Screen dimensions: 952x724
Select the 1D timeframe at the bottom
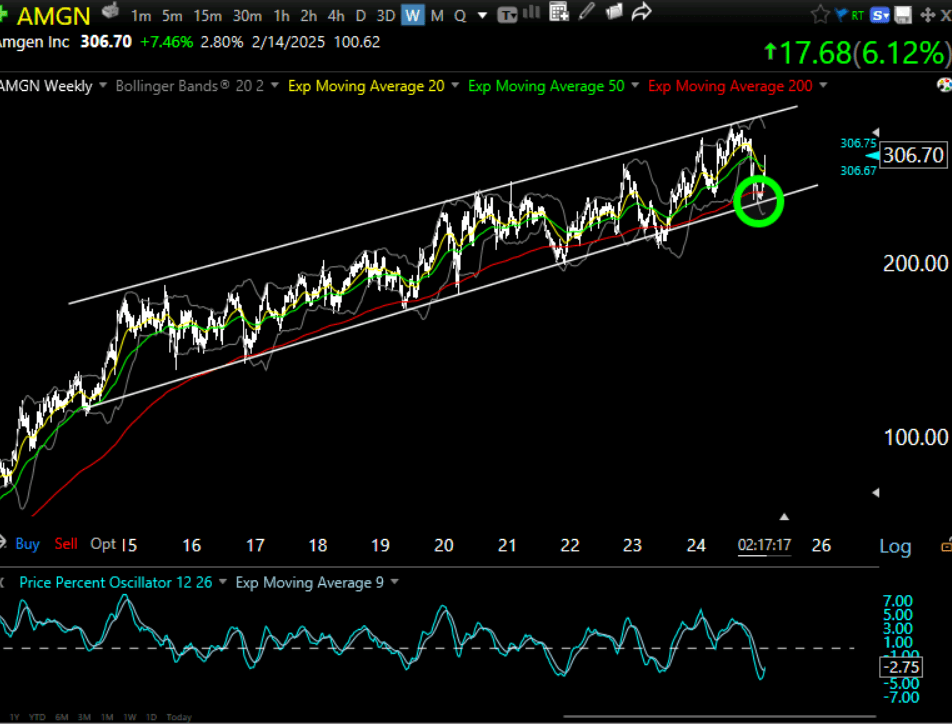pos(152,717)
